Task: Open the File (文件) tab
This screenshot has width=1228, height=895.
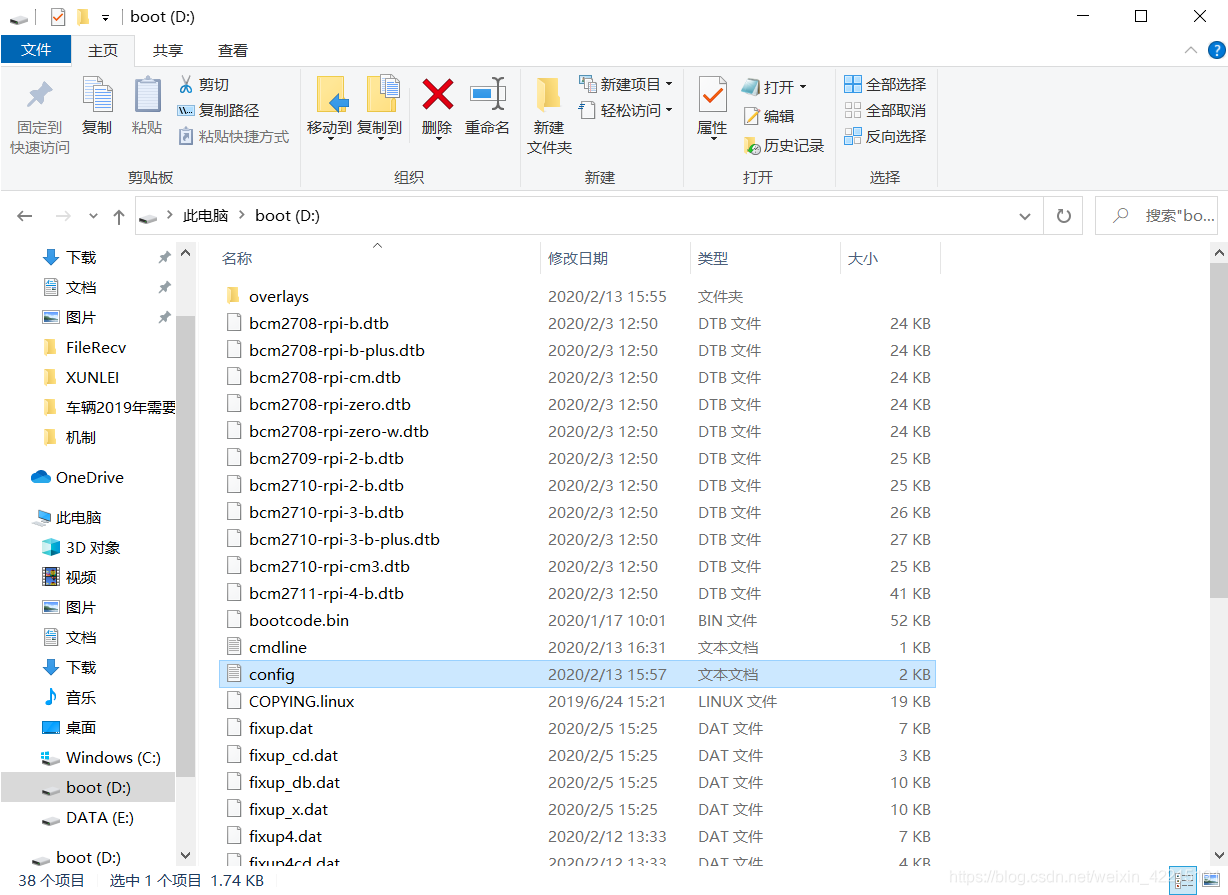Action: pos(36,50)
